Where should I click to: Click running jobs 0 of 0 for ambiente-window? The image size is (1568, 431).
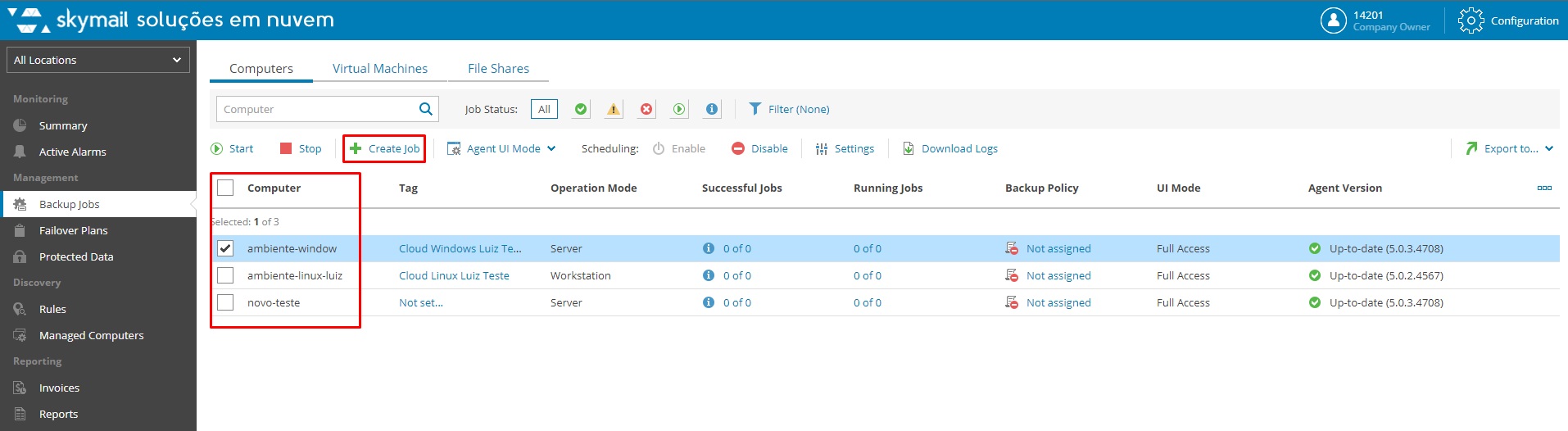point(868,248)
